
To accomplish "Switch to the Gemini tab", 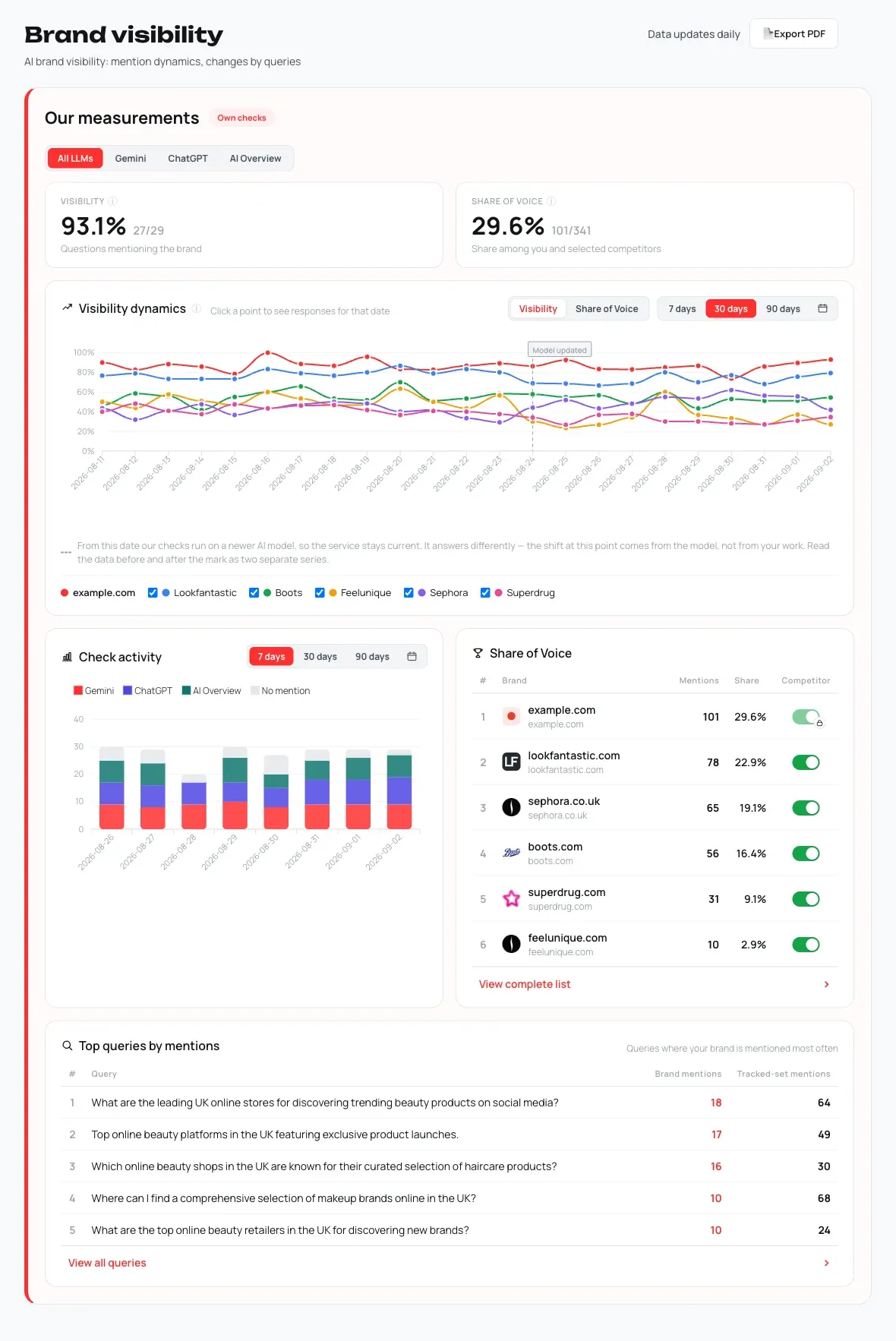I will 131,159.
